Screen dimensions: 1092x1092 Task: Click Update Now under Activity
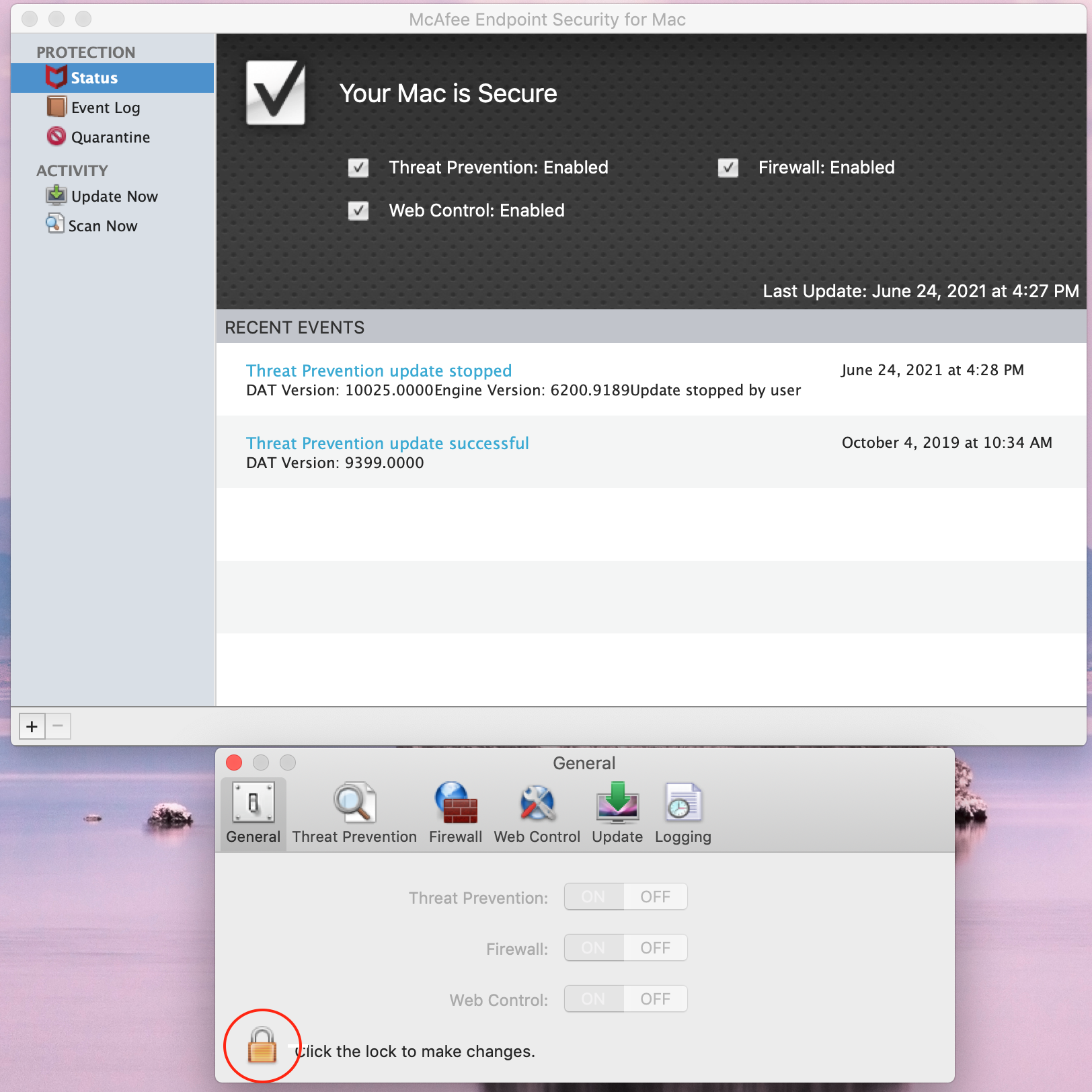(114, 196)
